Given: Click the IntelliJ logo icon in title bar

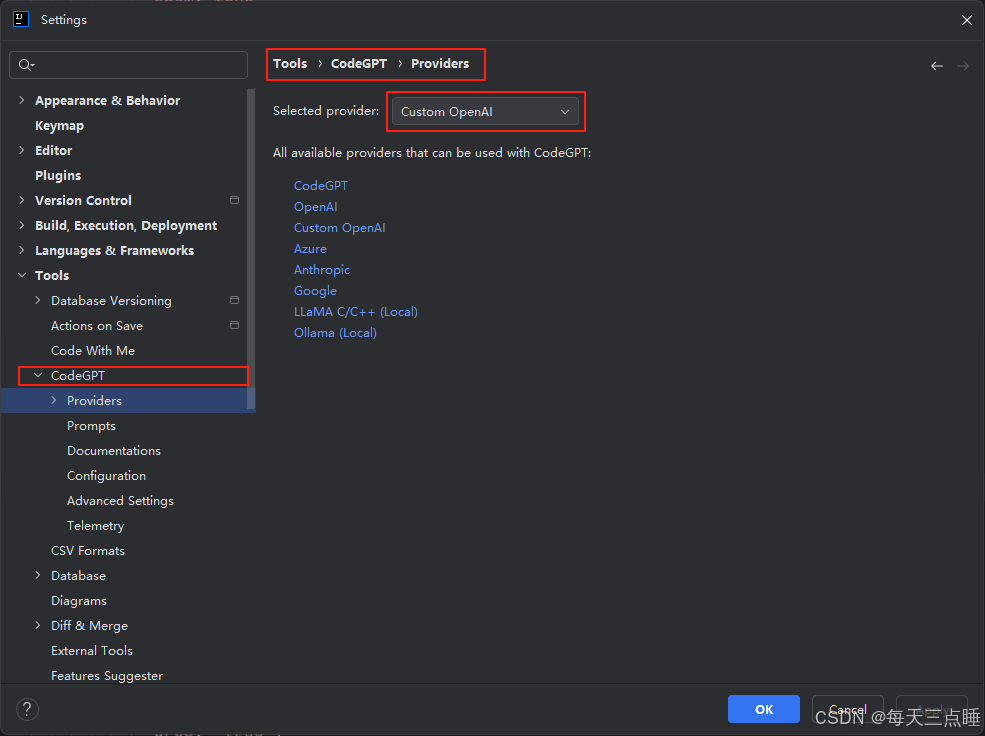Looking at the screenshot, I should coord(21,19).
